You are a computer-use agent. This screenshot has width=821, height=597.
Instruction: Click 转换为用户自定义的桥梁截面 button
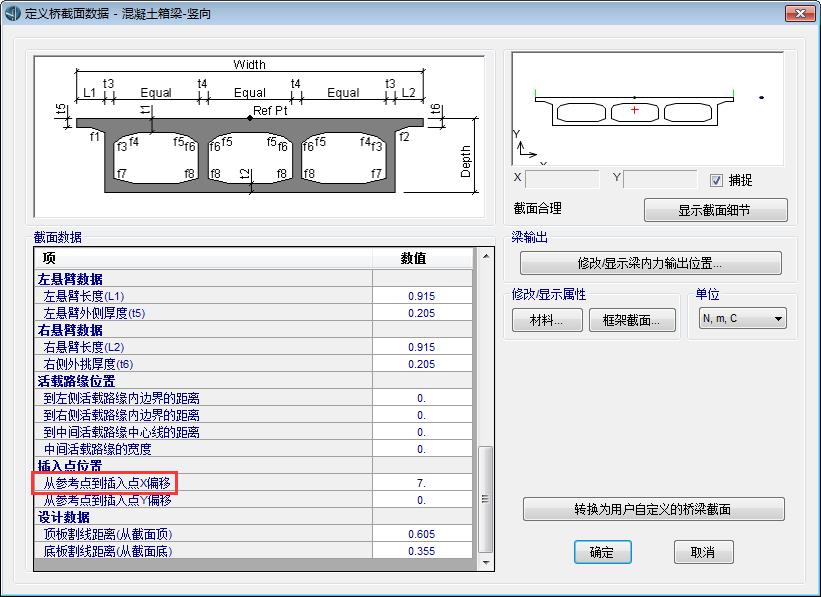click(653, 509)
